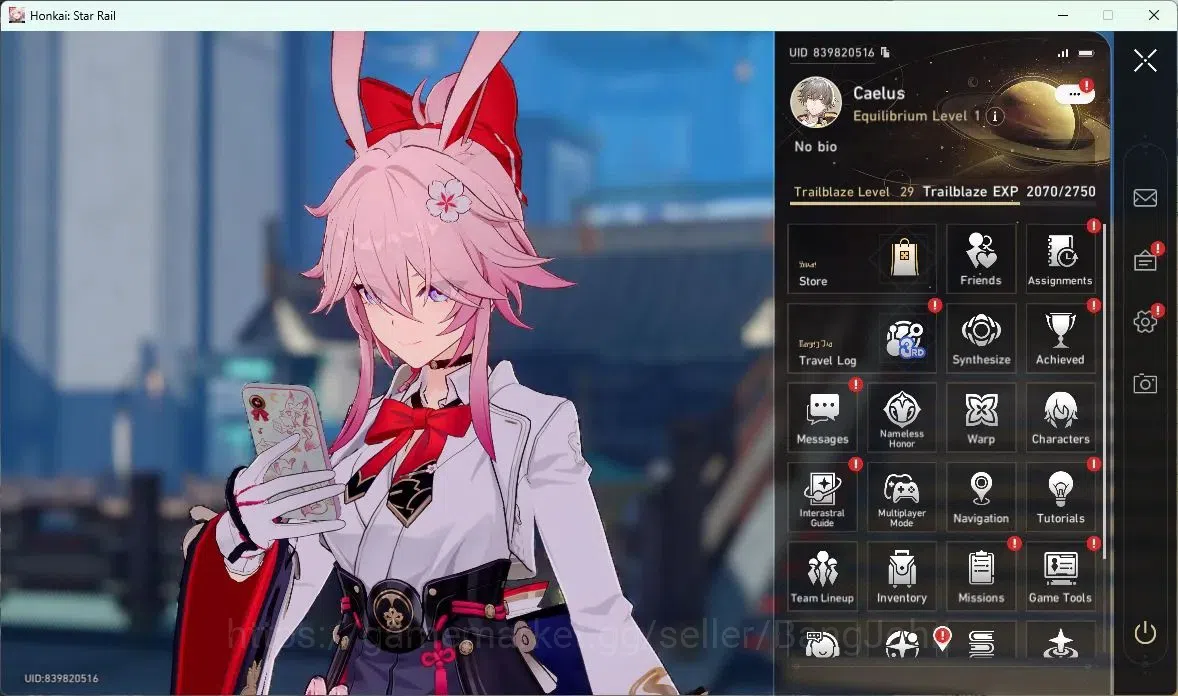Open Assignments
The height and width of the screenshot is (696, 1178).
click(x=1059, y=259)
